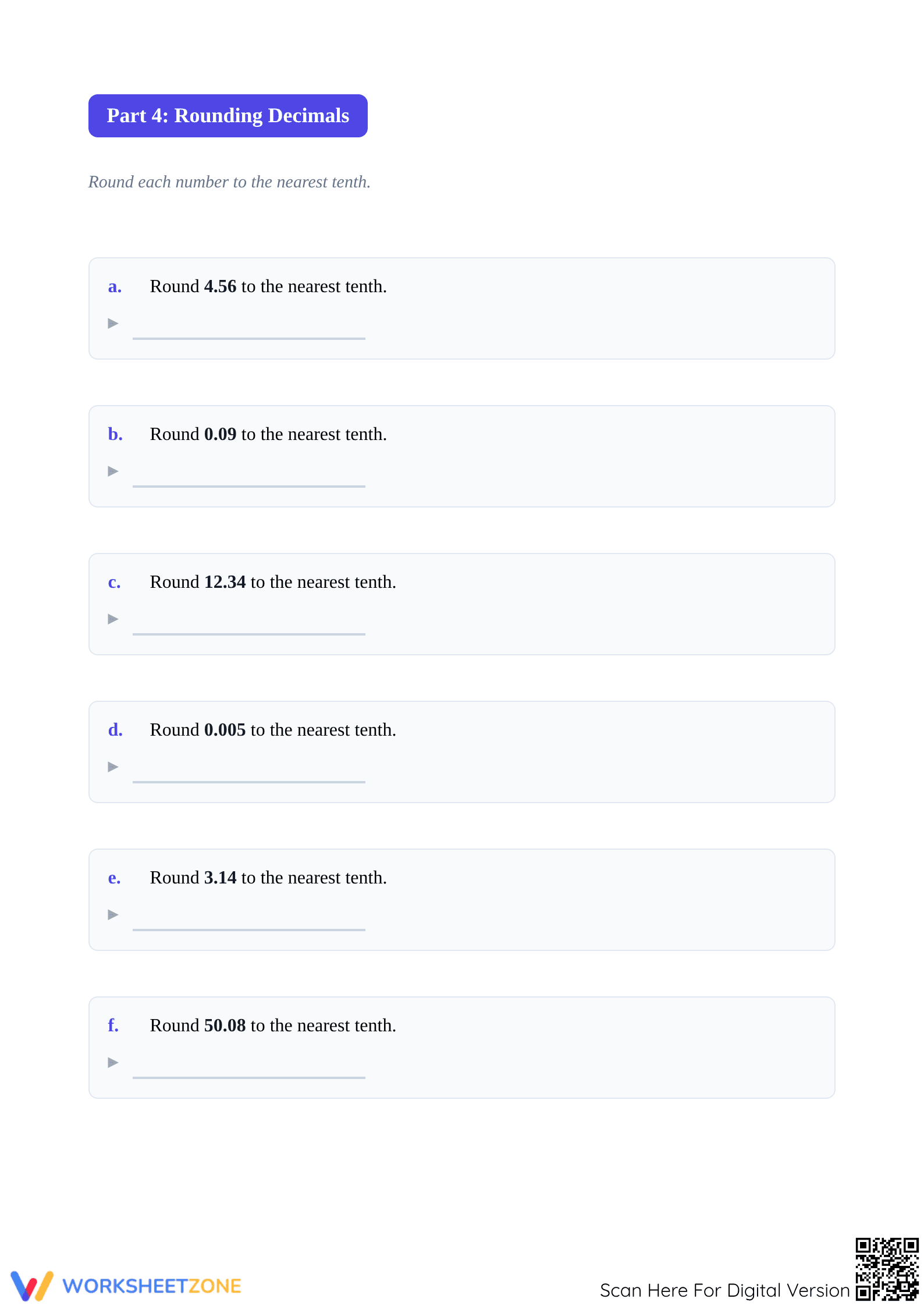Select the number 12.34 in question c
Screen dimensions: 924x1306
tap(225, 582)
